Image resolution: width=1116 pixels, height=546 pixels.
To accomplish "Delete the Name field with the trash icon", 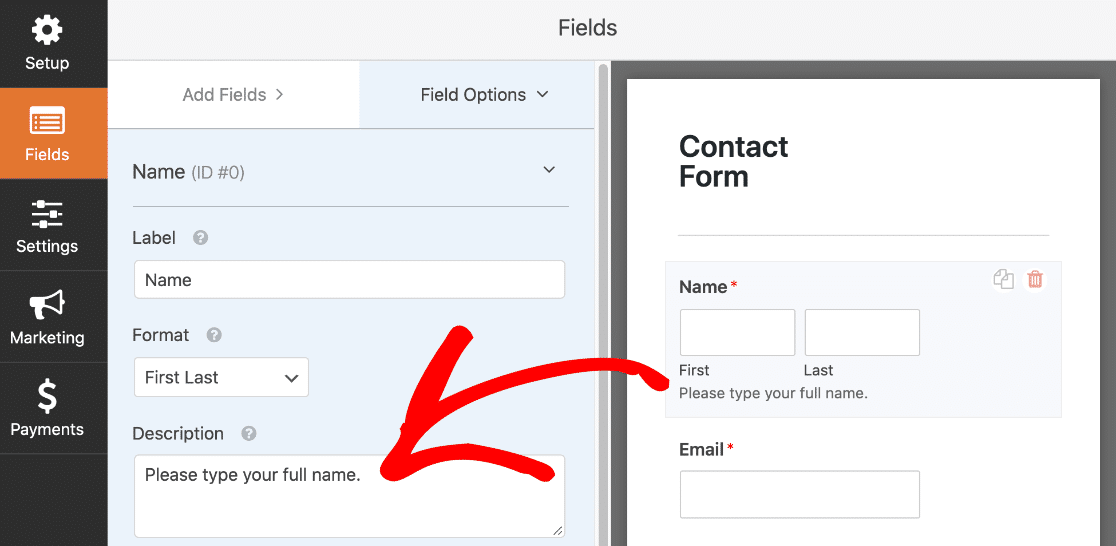I will (x=1035, y=279).
